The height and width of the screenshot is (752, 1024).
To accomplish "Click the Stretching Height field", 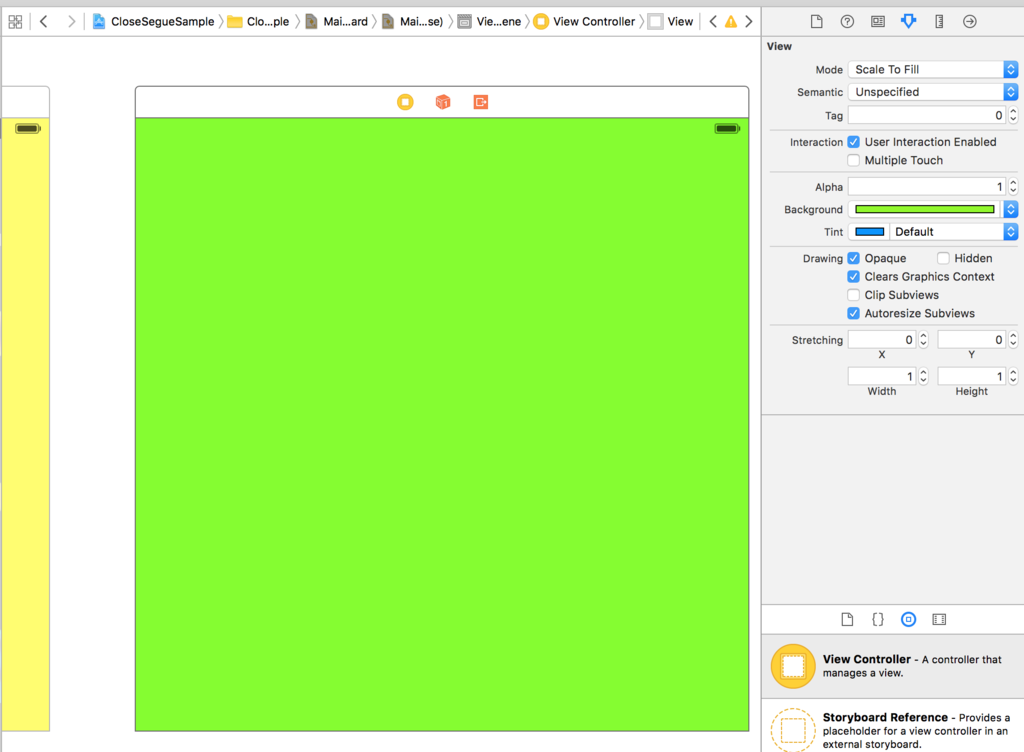I will coord(971,376).
